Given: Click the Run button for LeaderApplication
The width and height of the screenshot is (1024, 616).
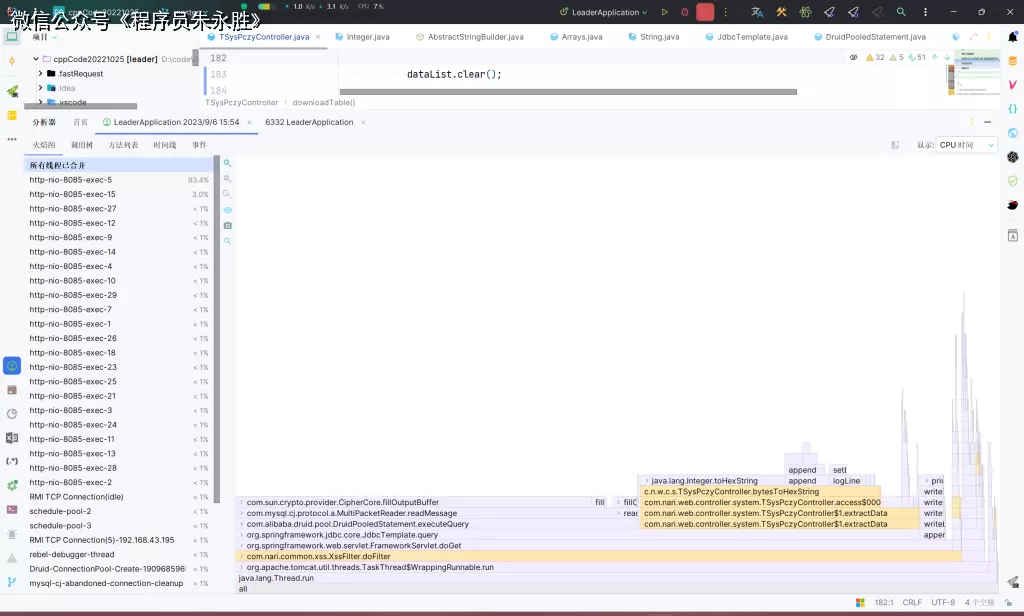Looking at the screenshot, I should click(665, 13).
